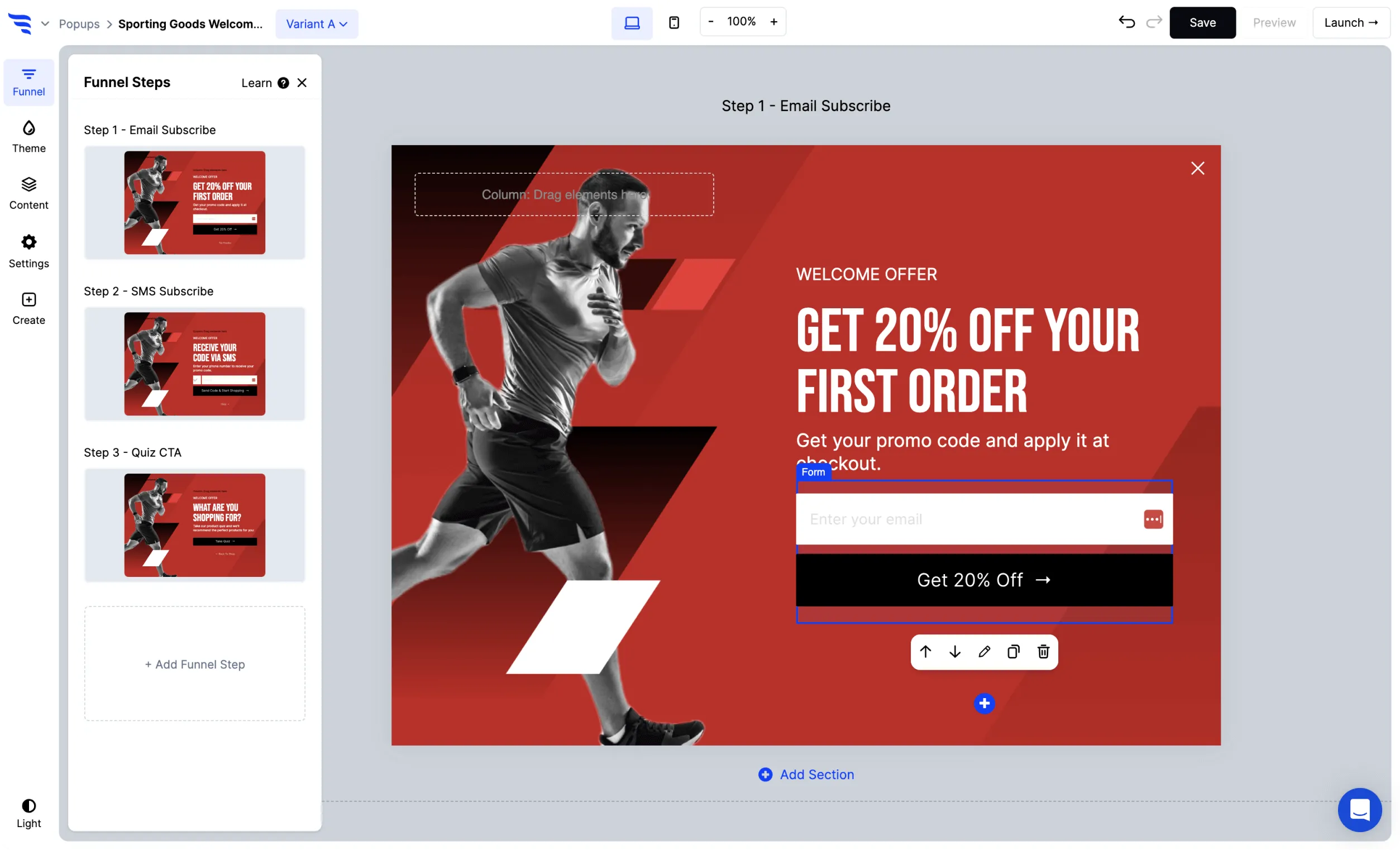The width and height of the screenshot is (1400, 850).
Task: Toggle desktop viewport preview mode
Action: [631, 22]
